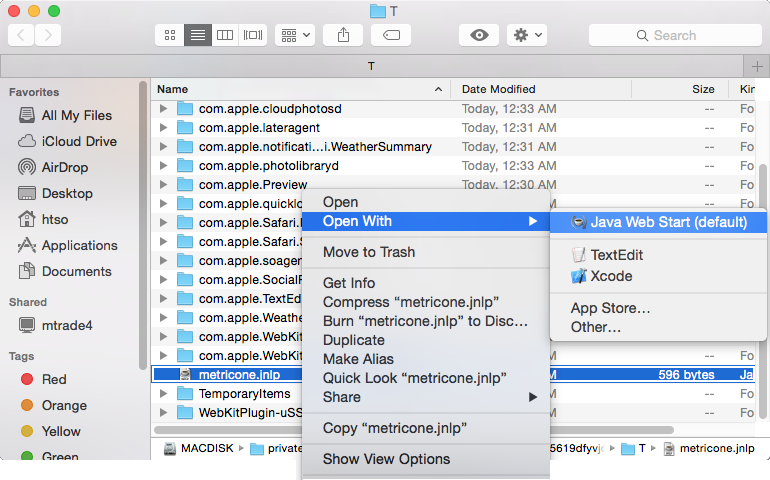Select the com.apple.photolibraryd folder icon
Image resolution: width=770 pixels, height=480 pixels.
point(185,166)
